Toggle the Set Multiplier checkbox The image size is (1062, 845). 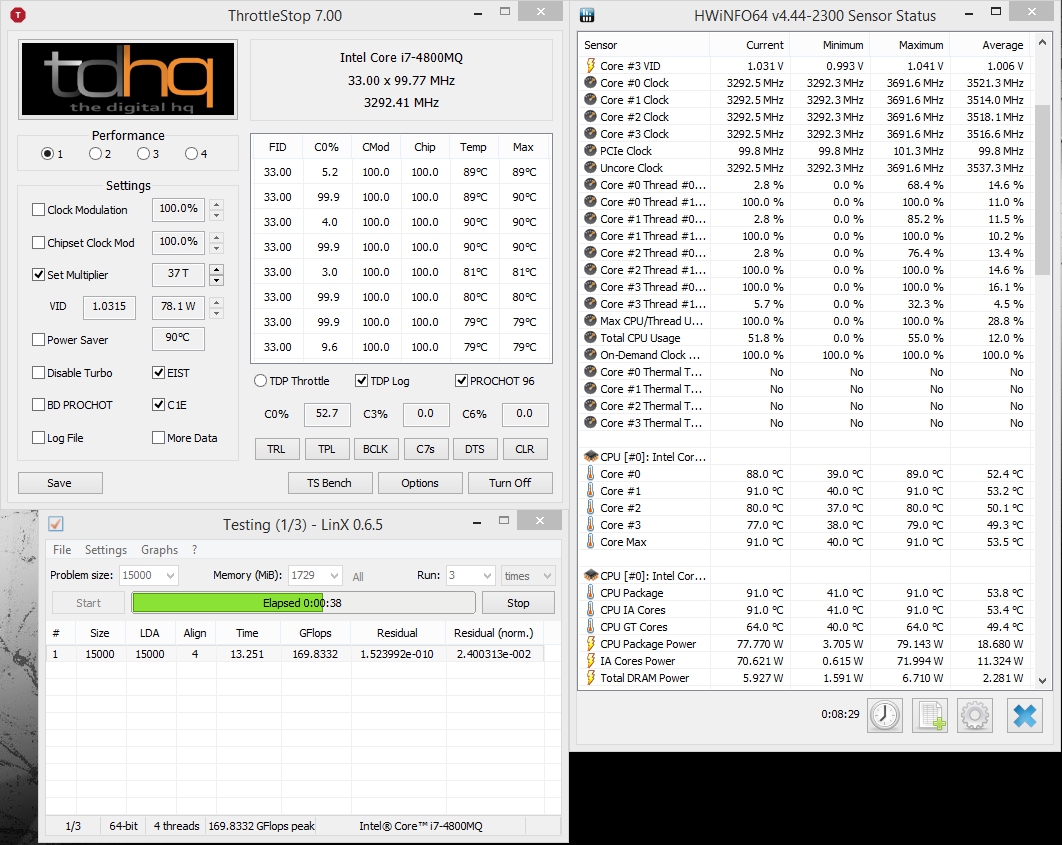[x=39, y=275]
